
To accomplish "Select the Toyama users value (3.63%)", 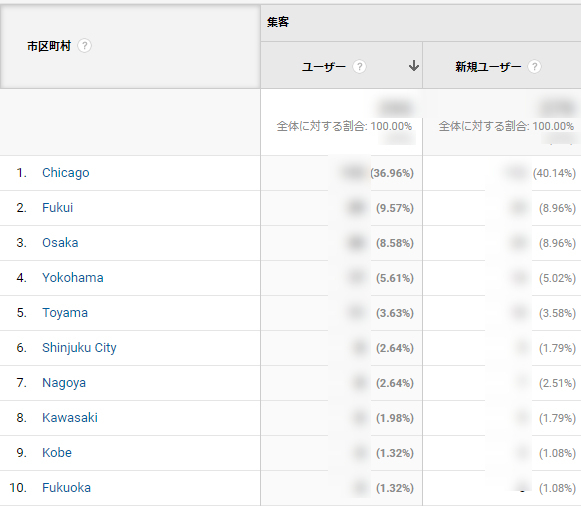I will point(395,313).
